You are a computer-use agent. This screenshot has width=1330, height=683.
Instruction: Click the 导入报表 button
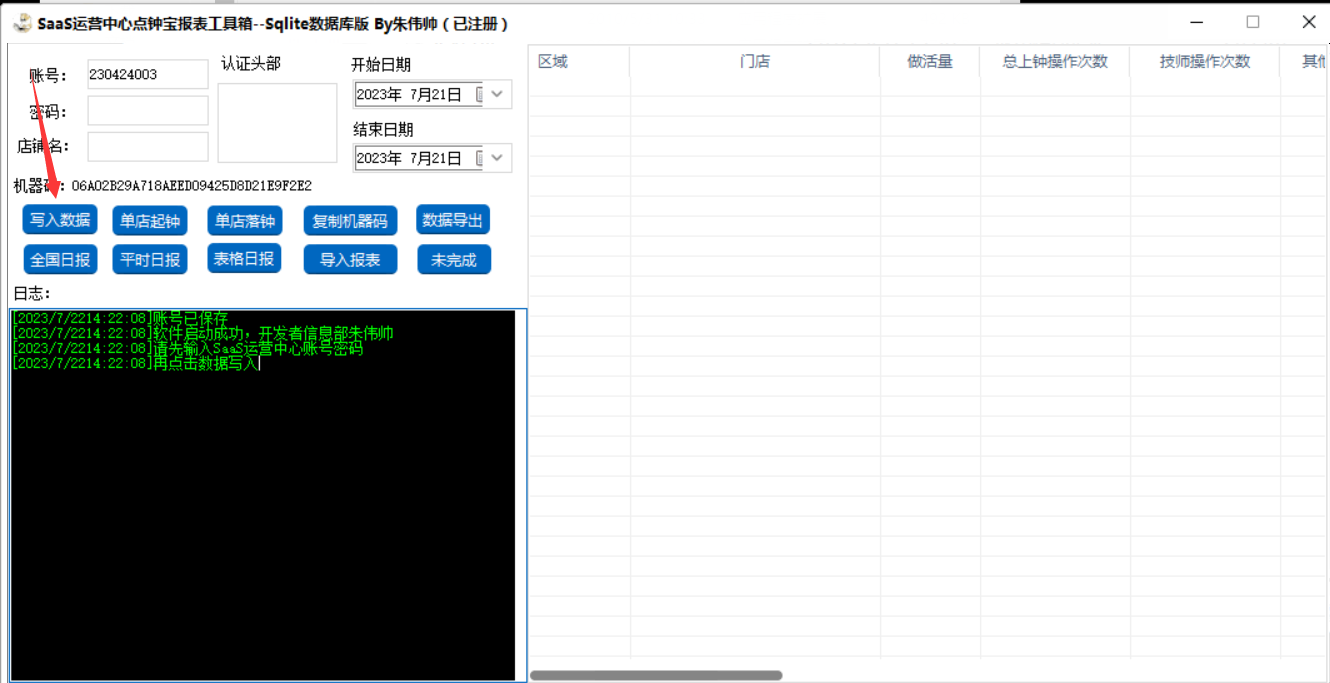click(x=350, y=260)
